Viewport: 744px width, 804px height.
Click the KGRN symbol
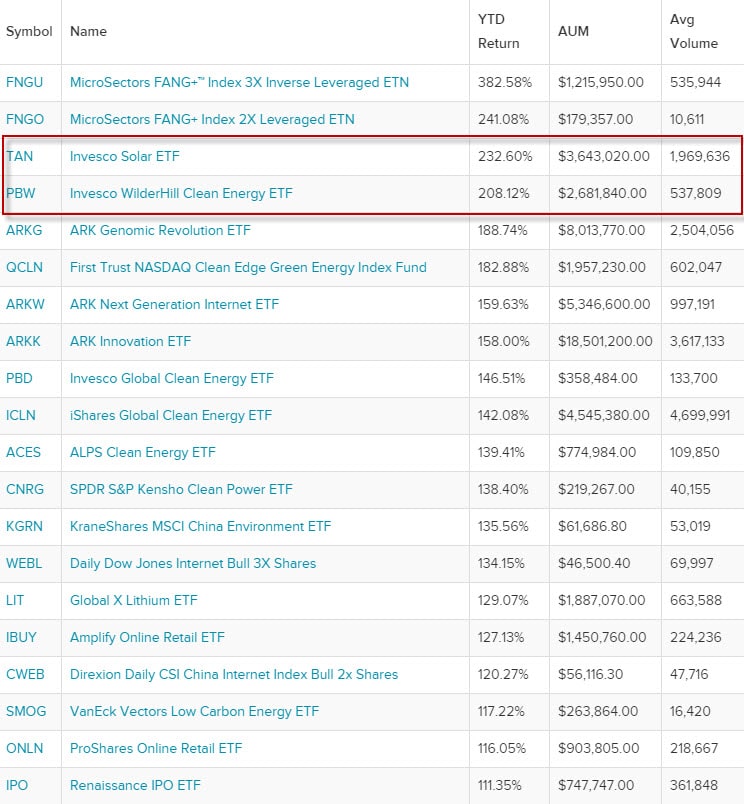click(x=24, y=527)
